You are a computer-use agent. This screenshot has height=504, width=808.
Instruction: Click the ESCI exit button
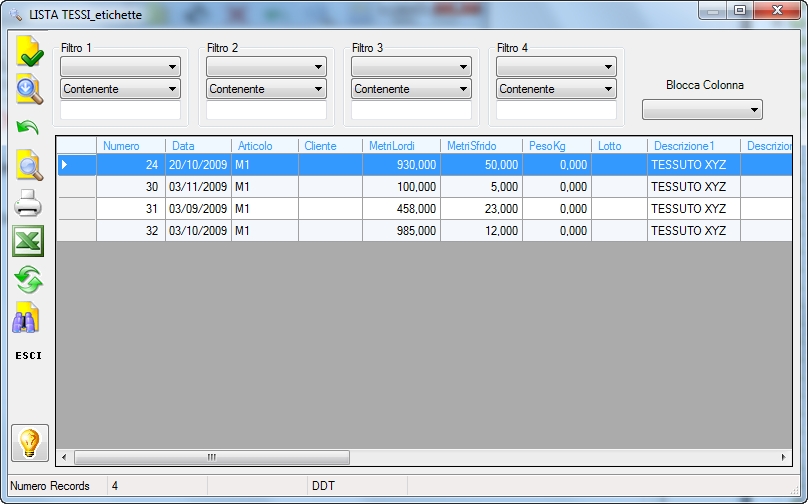click(28, 356)
